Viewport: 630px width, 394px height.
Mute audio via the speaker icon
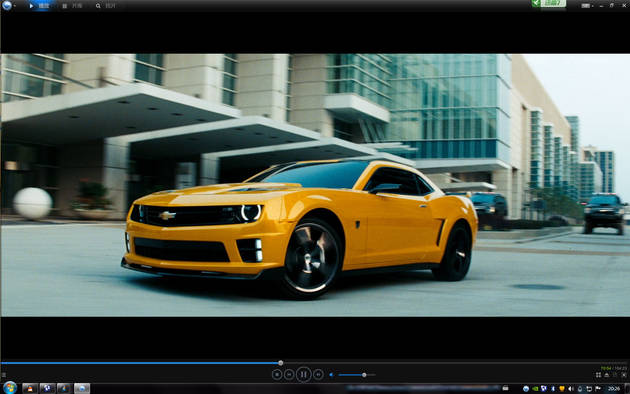click(331, 375)
